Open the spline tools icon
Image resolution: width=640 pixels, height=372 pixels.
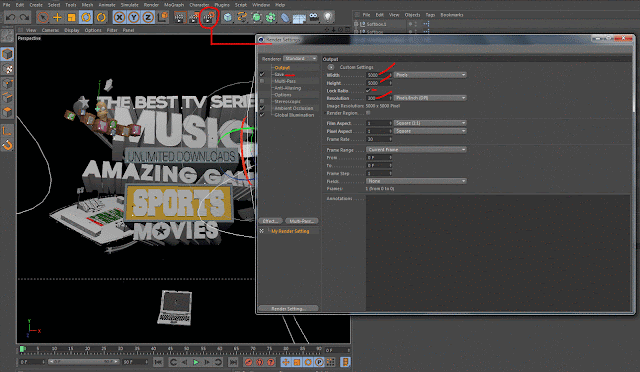(242, 17)
